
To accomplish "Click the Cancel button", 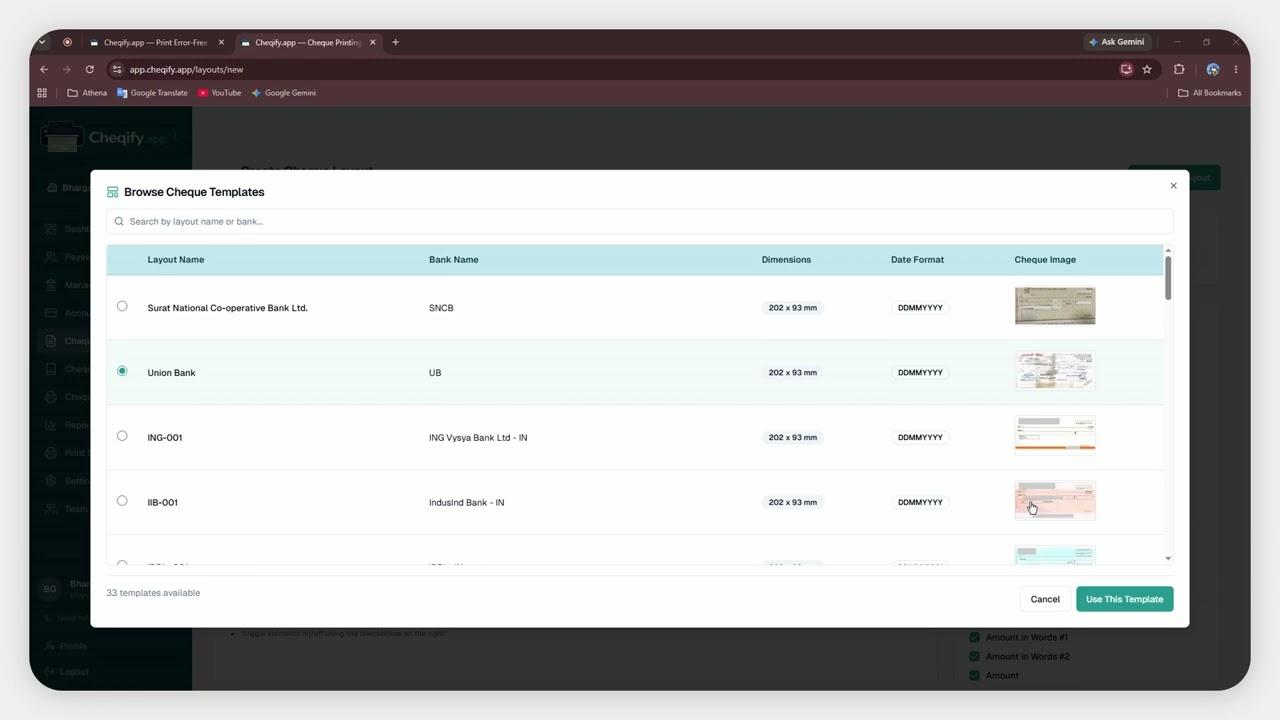I will [x=1045, y=599].
